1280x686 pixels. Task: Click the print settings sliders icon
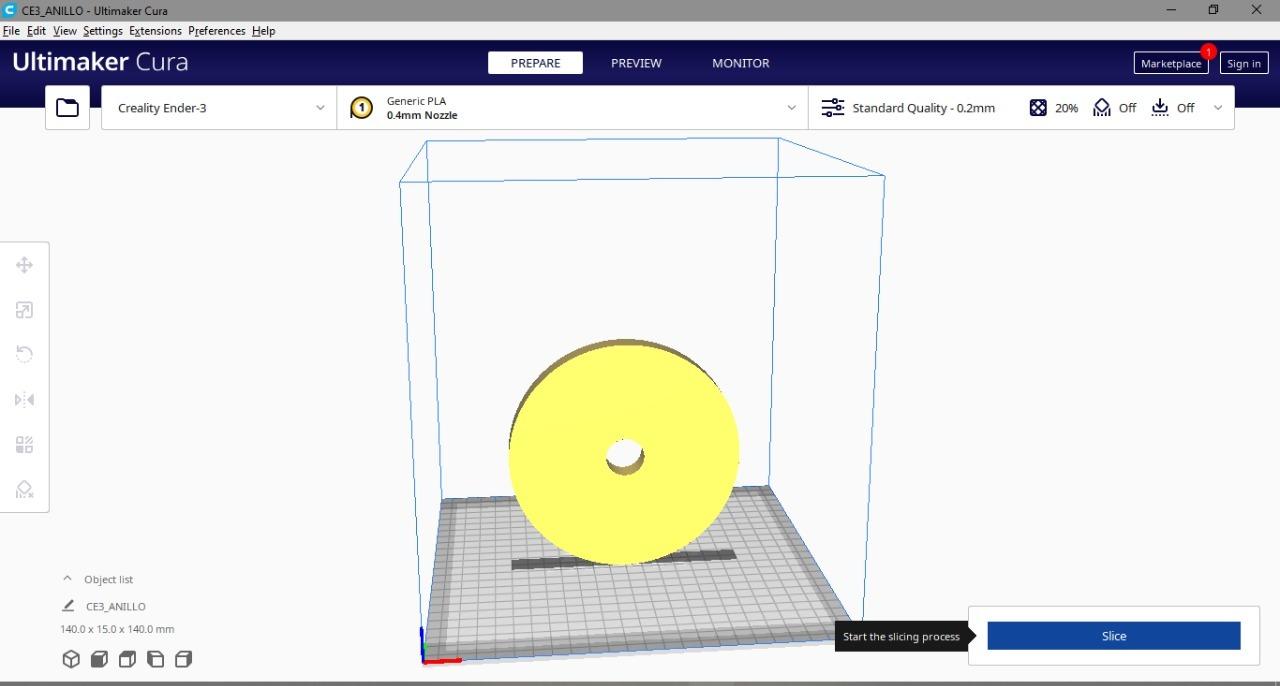point(832,108)
